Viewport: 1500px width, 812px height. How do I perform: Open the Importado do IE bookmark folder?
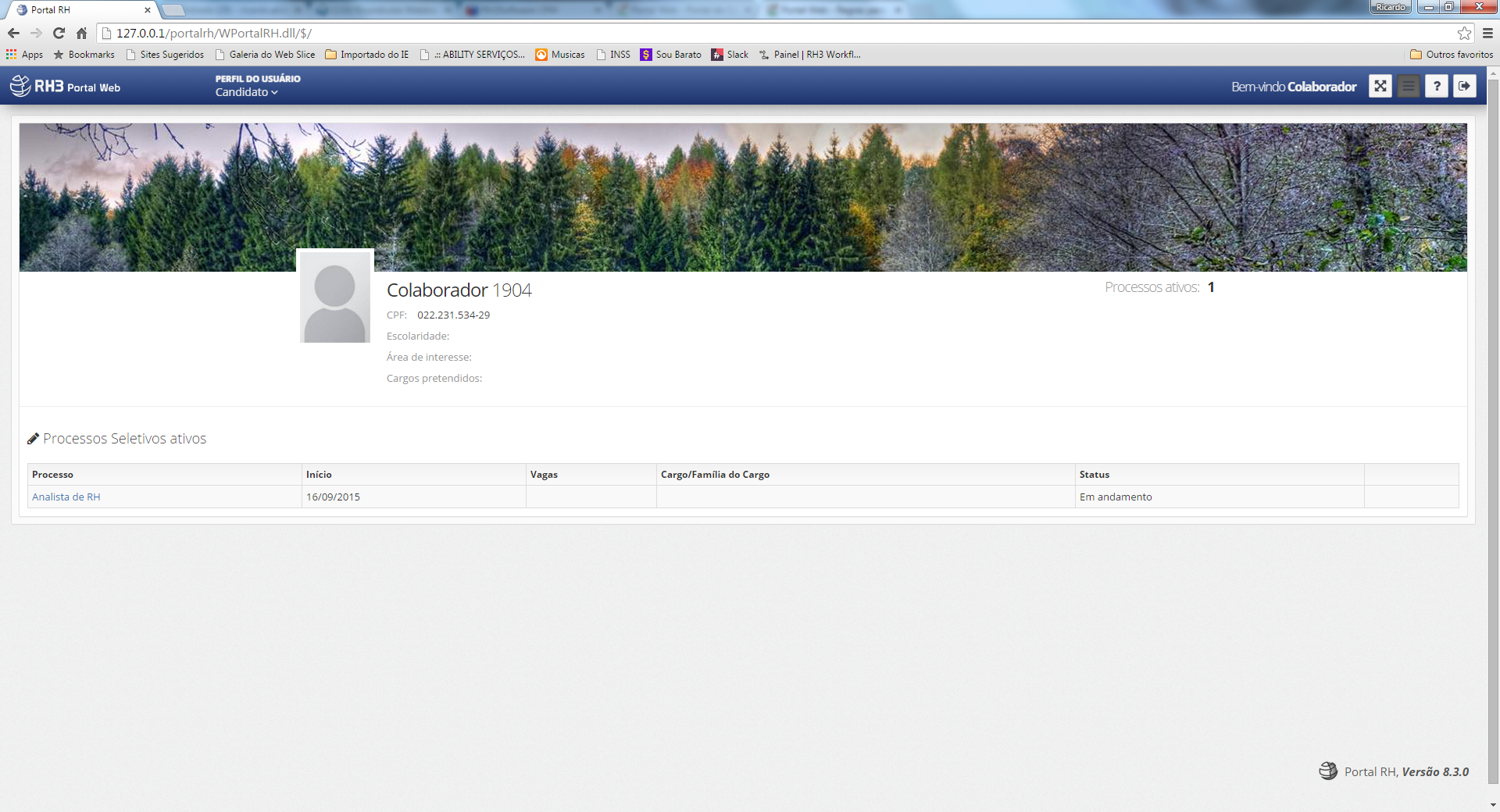pos(366,55)
